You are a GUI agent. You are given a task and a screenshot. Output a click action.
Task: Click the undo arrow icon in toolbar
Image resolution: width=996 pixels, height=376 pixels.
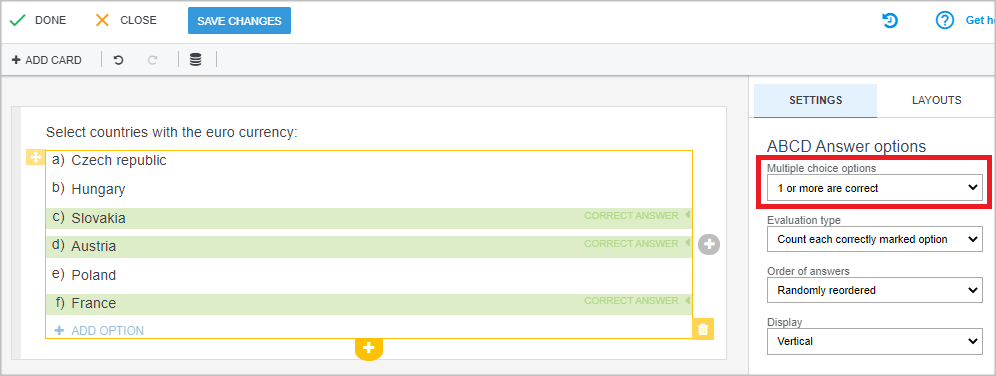coord(118,60)
